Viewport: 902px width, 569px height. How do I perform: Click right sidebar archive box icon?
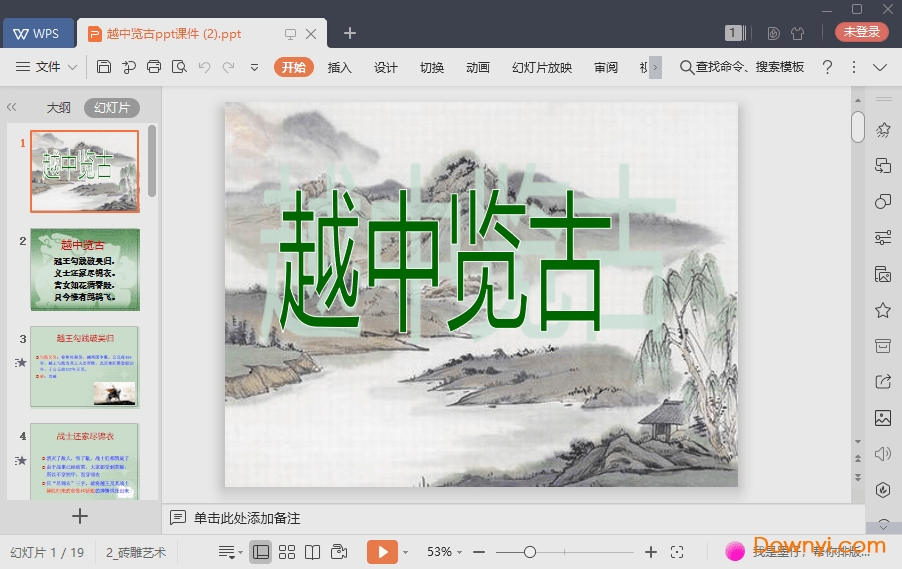point(883,346)
